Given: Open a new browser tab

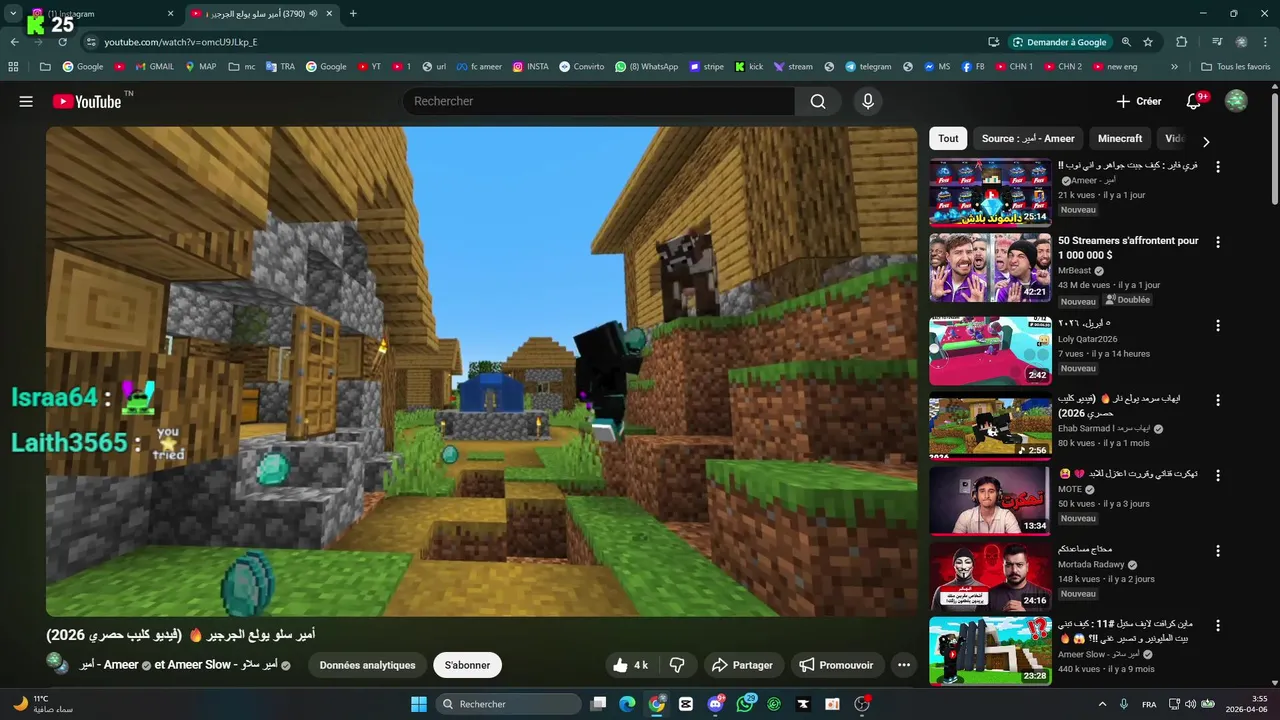Looking at the screenshot, I should click(x=353, y=14).
